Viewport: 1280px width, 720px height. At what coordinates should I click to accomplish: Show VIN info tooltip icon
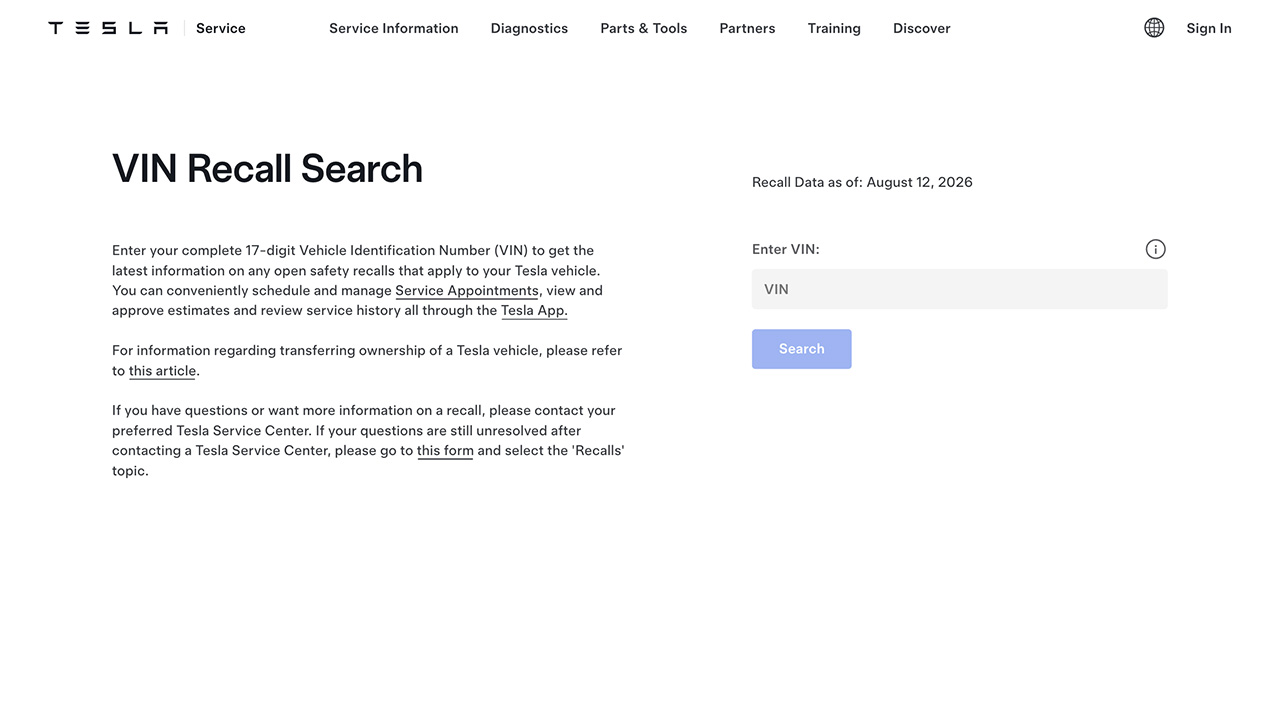[x=1155, y=249]
